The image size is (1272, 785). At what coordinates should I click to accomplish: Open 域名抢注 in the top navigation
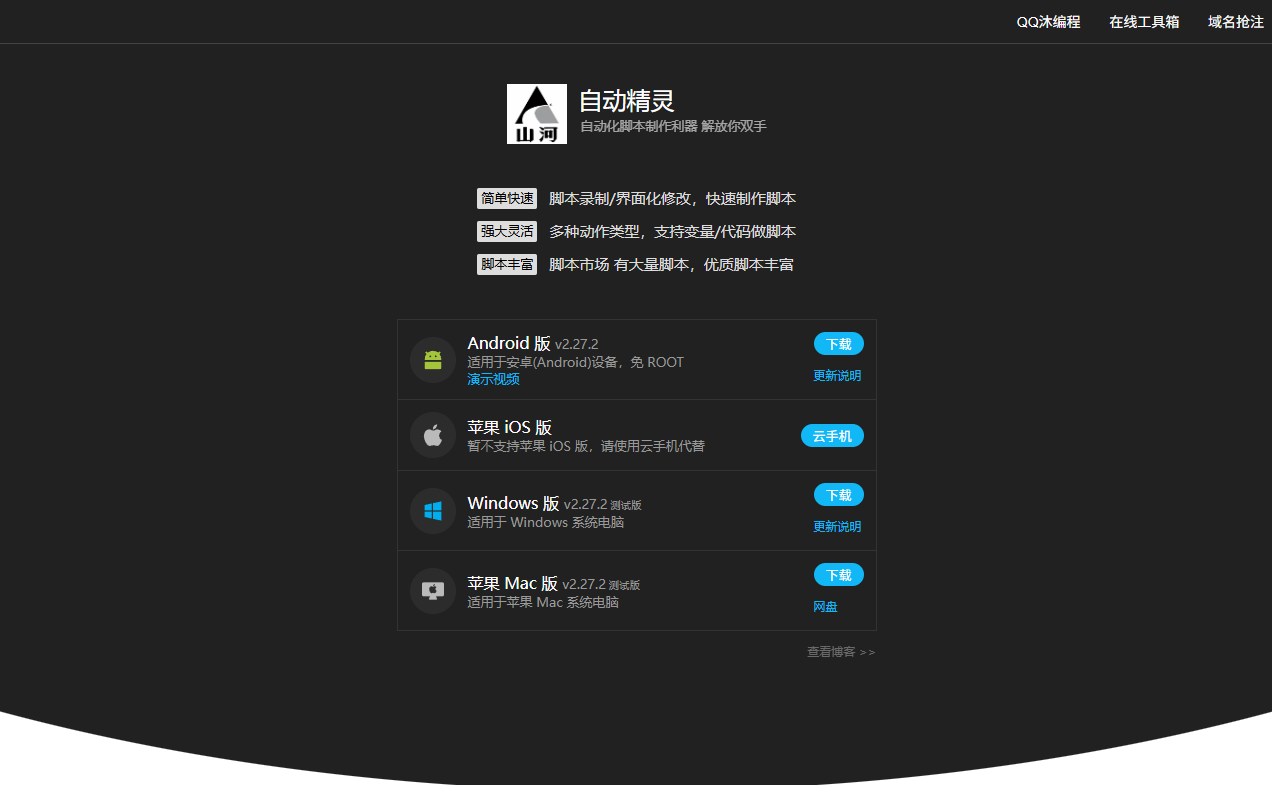1236,22
